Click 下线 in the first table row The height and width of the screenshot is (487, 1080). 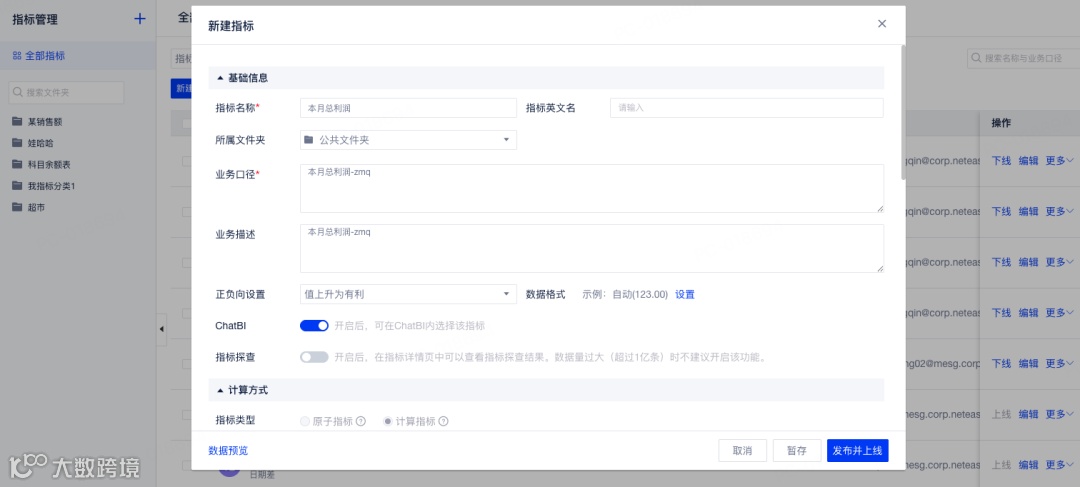tap(1001, 160)
